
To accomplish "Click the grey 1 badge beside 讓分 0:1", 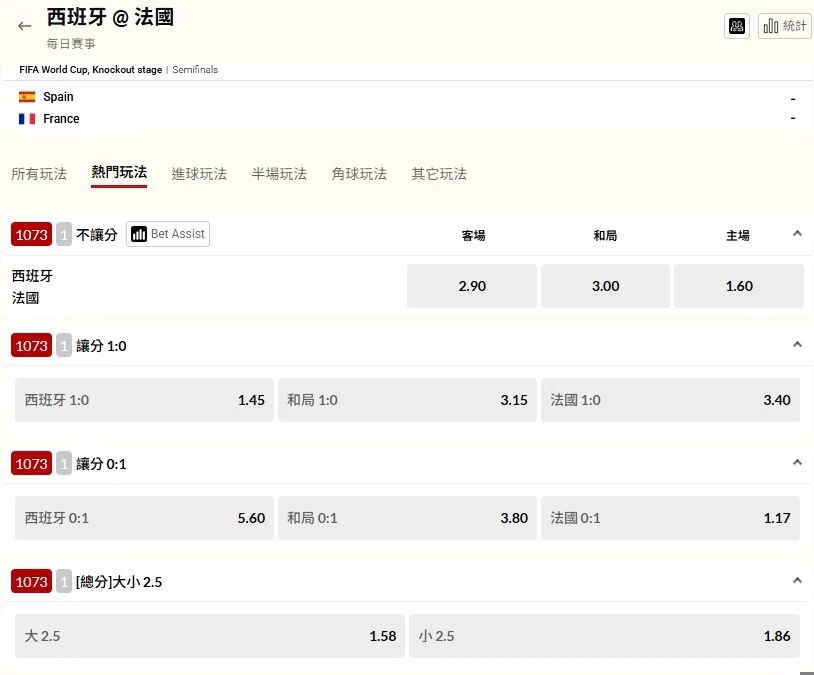I will pyautogui.click(x=64, y=463).
